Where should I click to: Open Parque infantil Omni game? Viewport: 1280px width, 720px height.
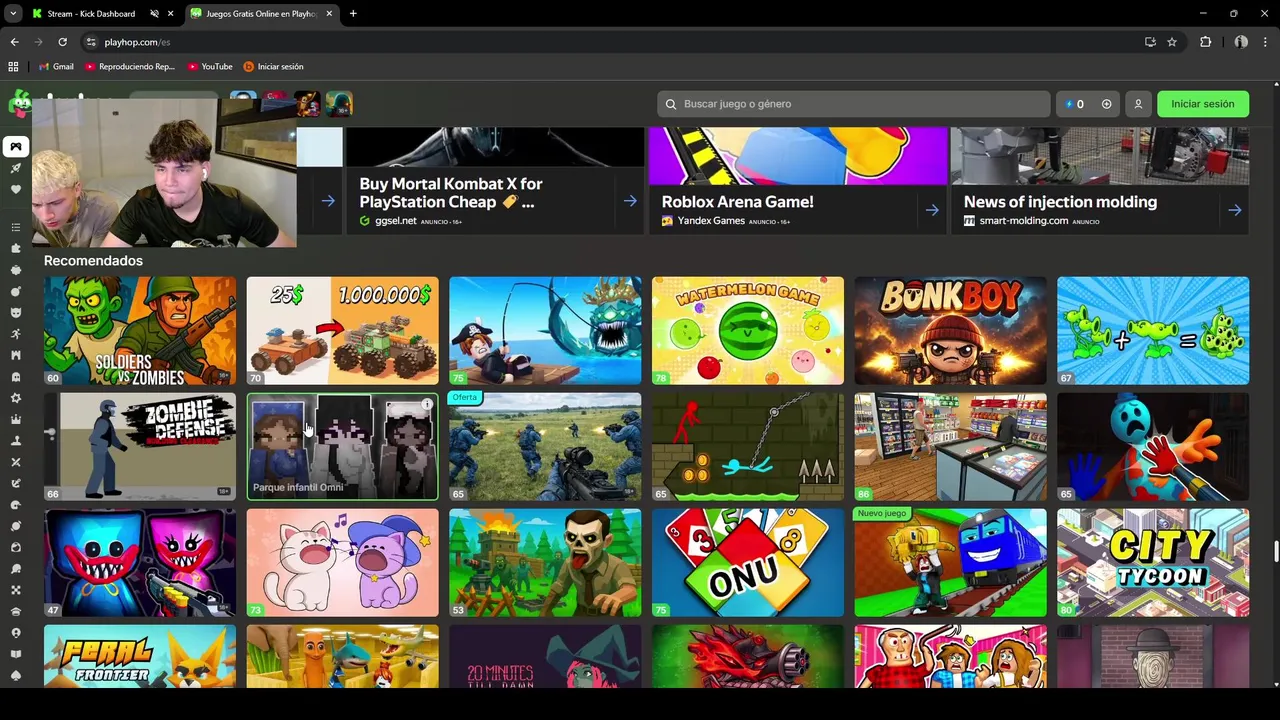click(342, 447)
